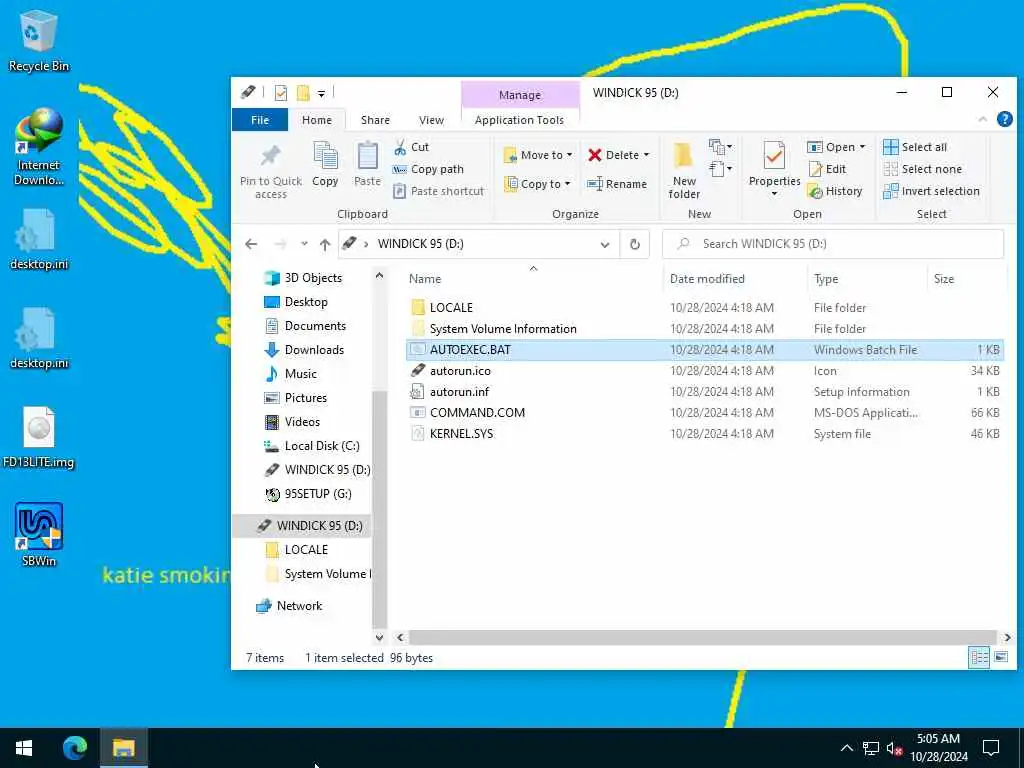Go Up one folder level

click(x=325, y=244)
